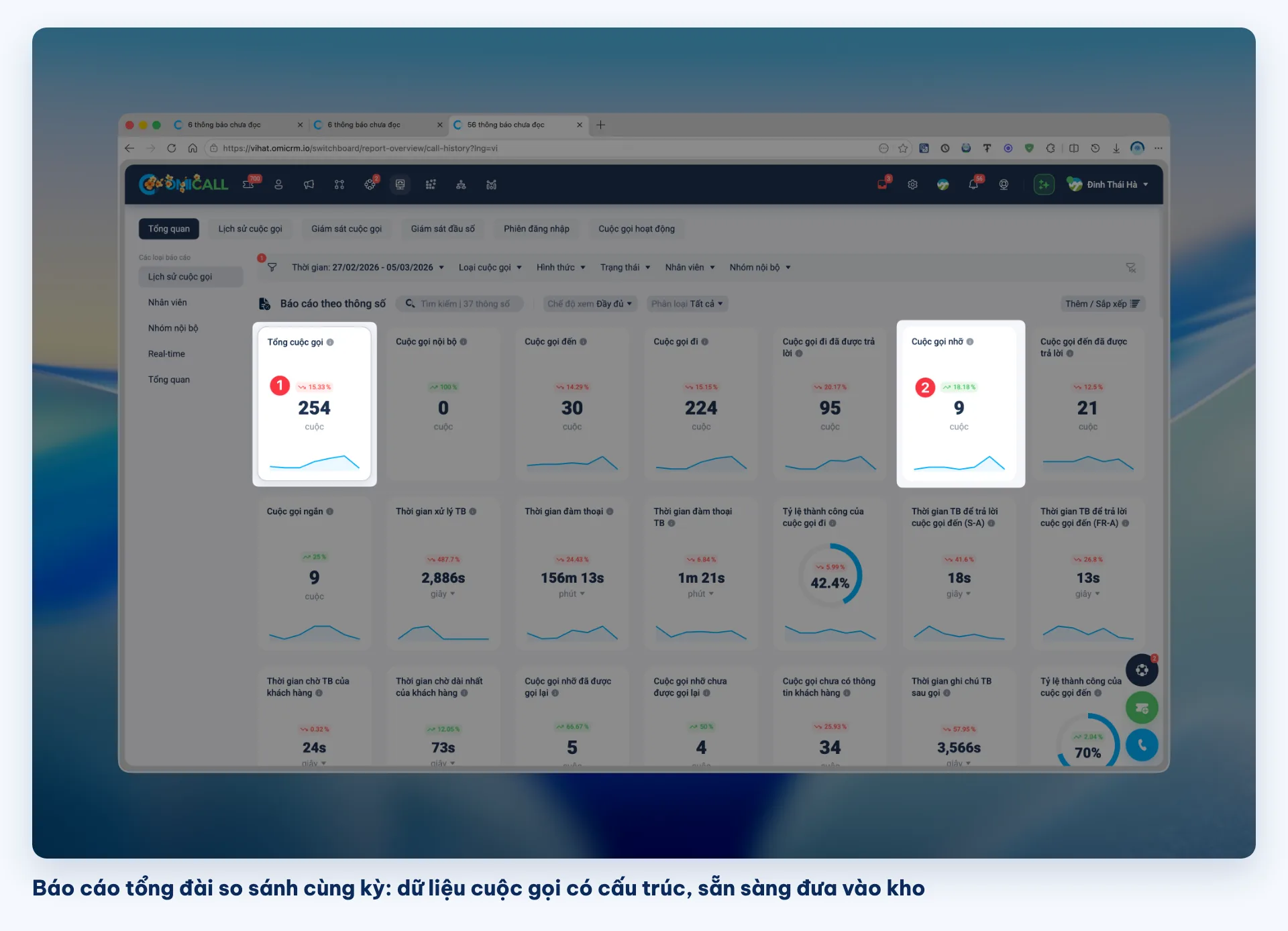Open the contacts person icon in navbar
The height and width of the screenshot is (931, 1288).
[278, 184]
